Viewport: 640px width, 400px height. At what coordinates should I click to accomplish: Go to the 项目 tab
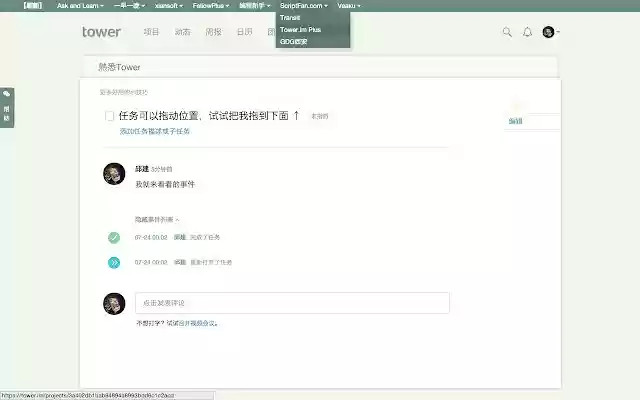point(151,32)
